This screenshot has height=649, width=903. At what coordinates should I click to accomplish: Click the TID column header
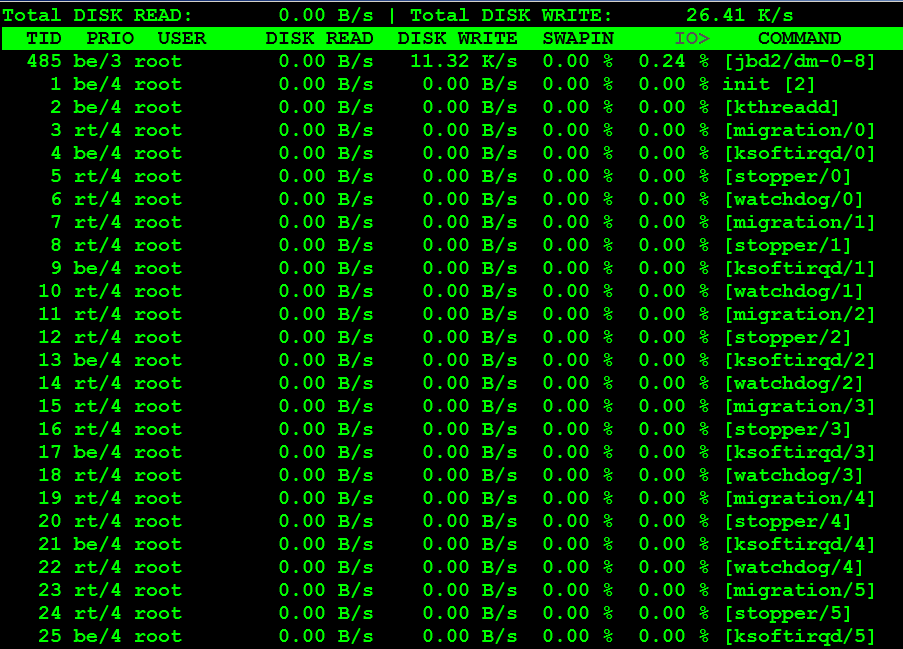(x=44, y=39)
